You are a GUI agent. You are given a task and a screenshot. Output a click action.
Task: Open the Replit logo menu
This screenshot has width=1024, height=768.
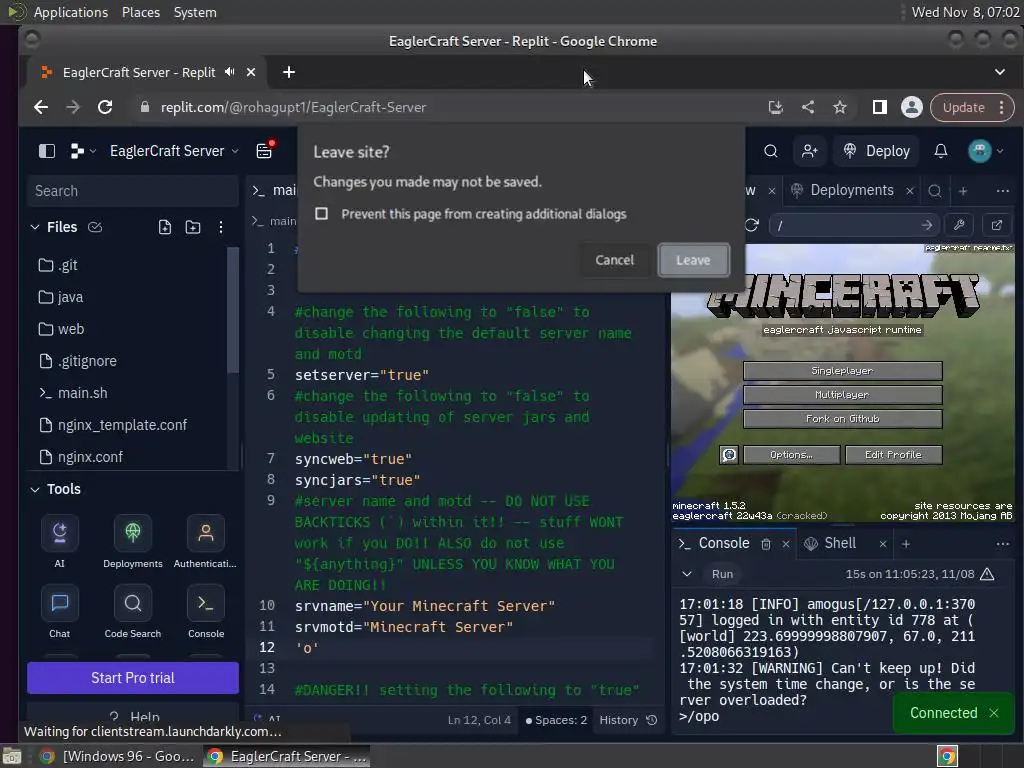tap(82, 151)
